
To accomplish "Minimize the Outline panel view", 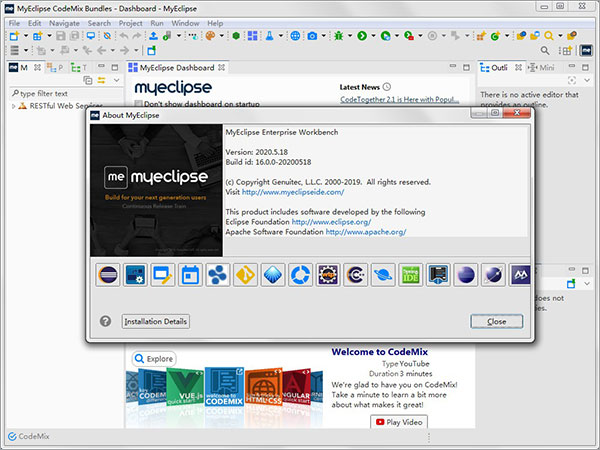I will pyautogui.click(x=572, y=67).
